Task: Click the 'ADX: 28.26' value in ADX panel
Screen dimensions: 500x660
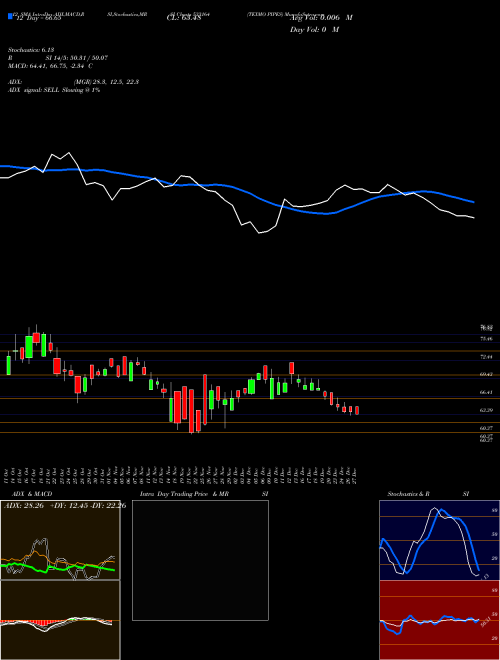Action: click(24, 505)
